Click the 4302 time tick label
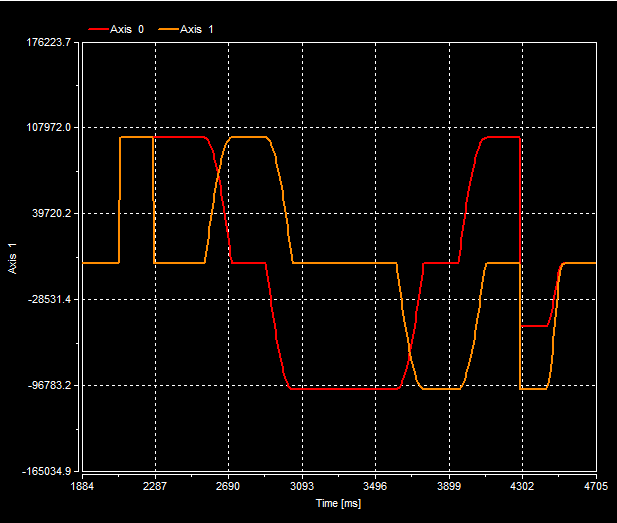Image resolution: width=617 pixels, height=523 pixels. click(x=522, y=488)
